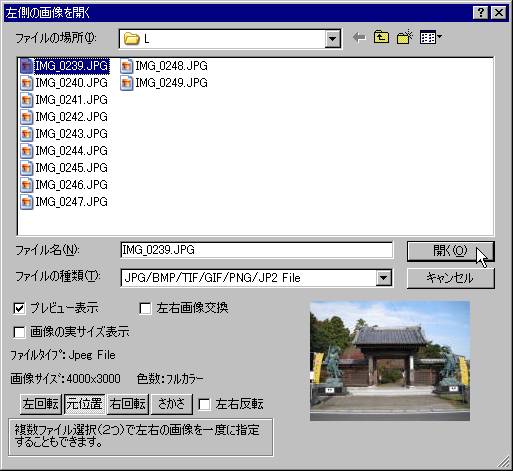
Task: Select the IMG_0248.JPG file icon
Action: click(x=126, y=66)
